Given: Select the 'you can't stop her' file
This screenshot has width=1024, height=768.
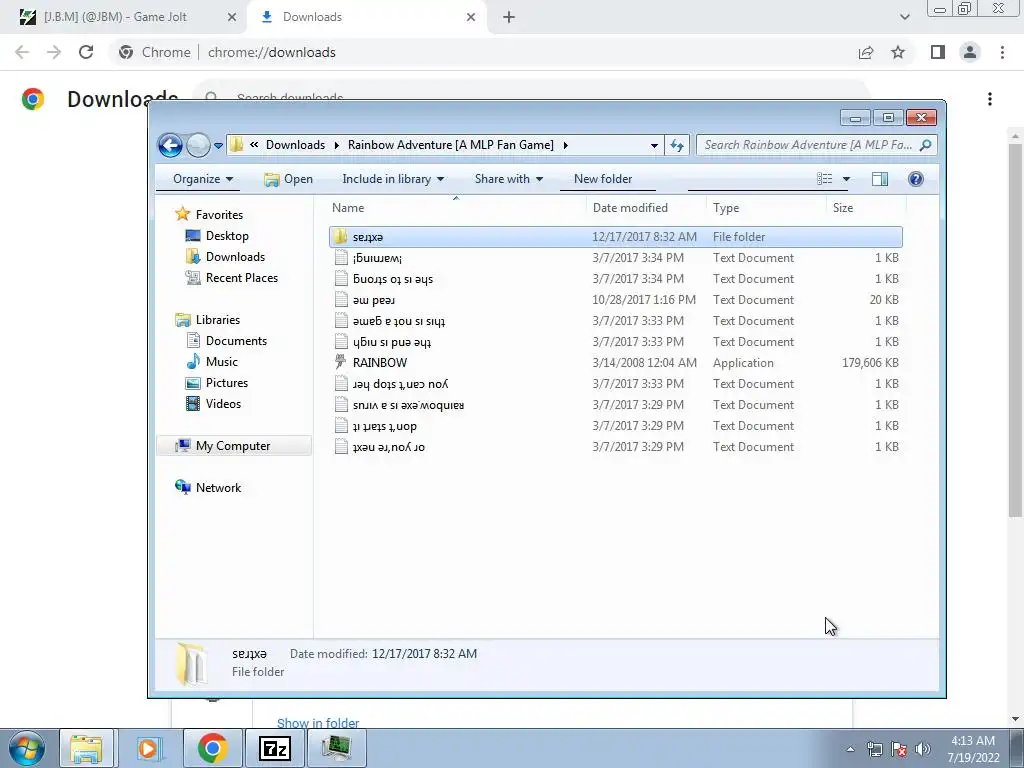Looking at the screenshot, I should coord(616,384).
